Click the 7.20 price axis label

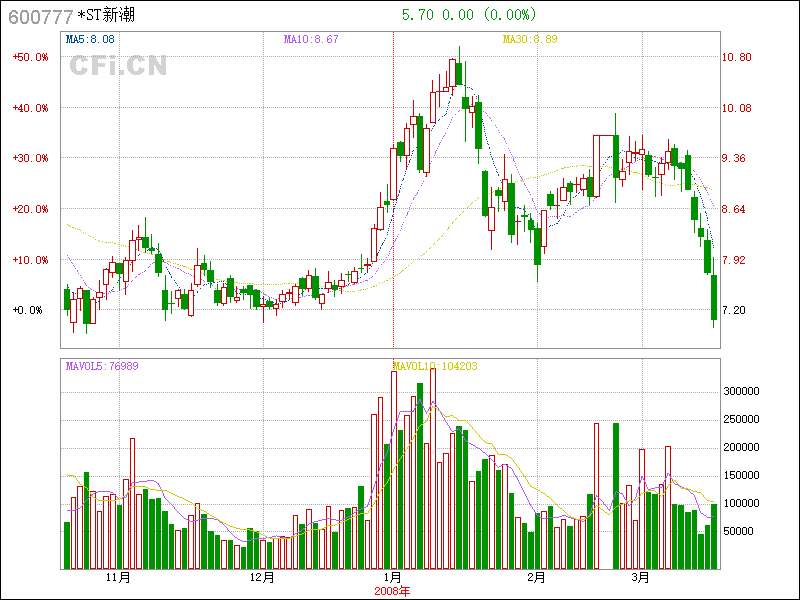[734, 310]
